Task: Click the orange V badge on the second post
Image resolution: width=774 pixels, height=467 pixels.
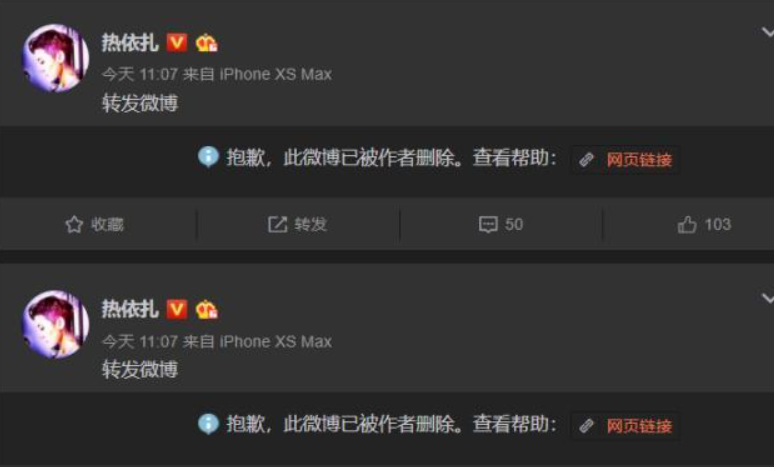Action: tap(176, 310)
